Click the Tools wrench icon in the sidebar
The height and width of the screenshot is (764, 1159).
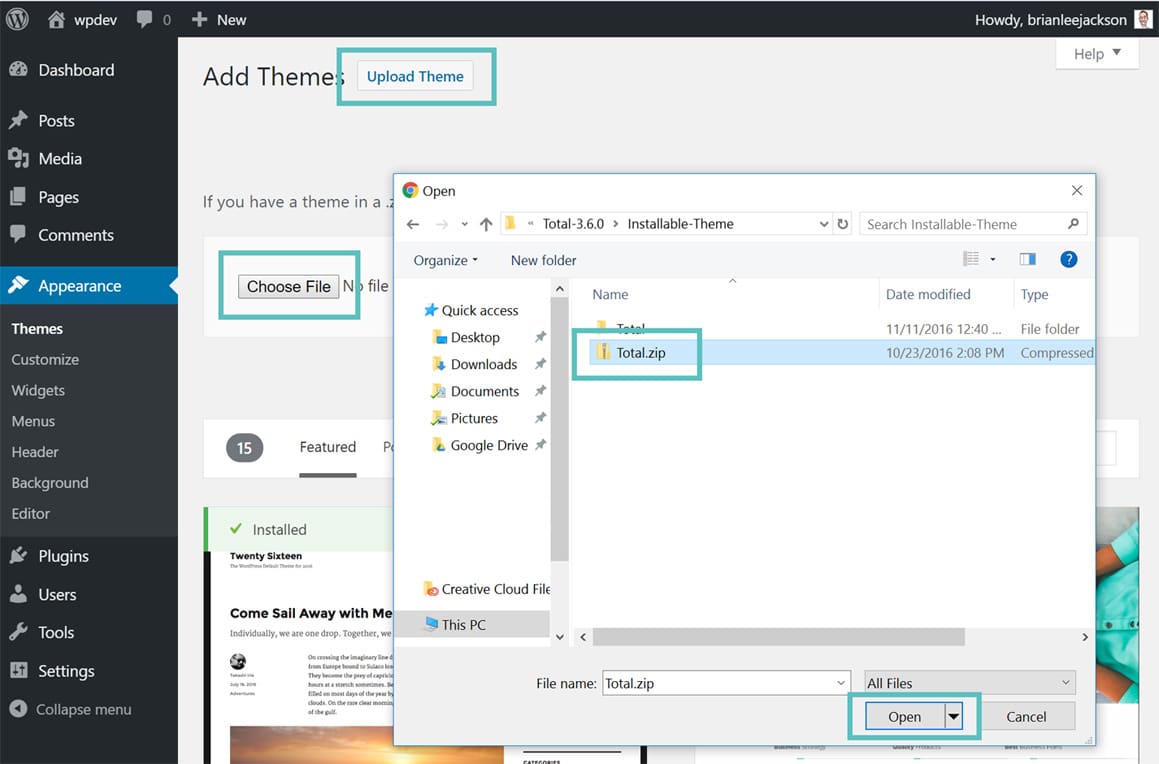[x=20, y=632]
